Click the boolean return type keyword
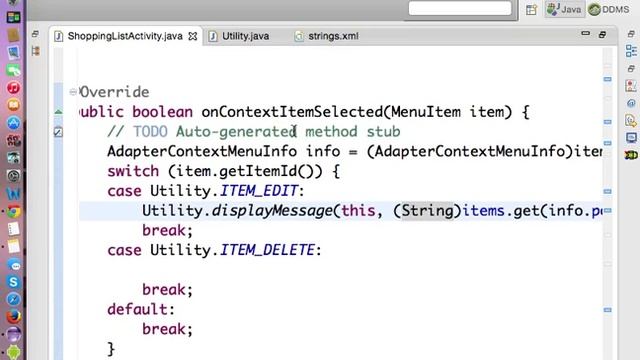640x360 pixels. 162,112
